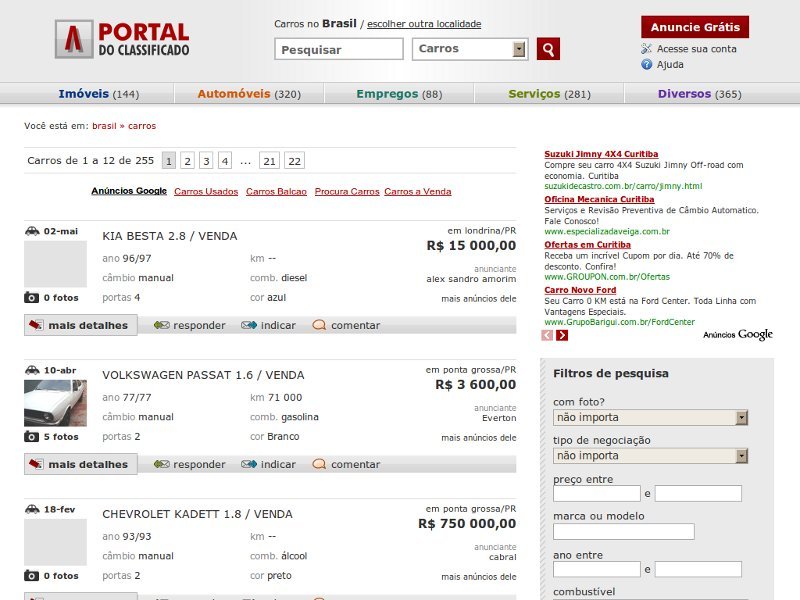Open Suzuki Jimny 4X4 Curitiba ad

coord(601,154)
